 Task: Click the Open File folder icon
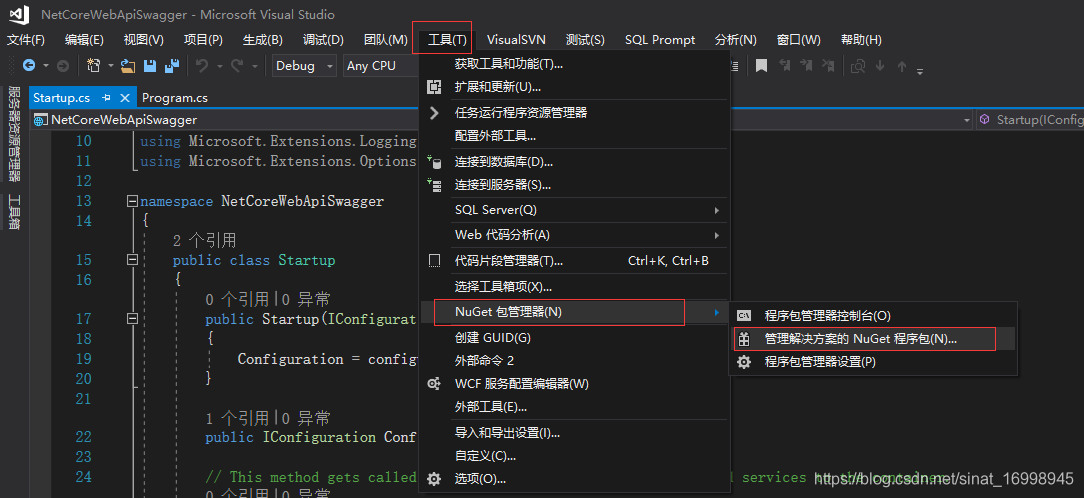click(128, 66)
